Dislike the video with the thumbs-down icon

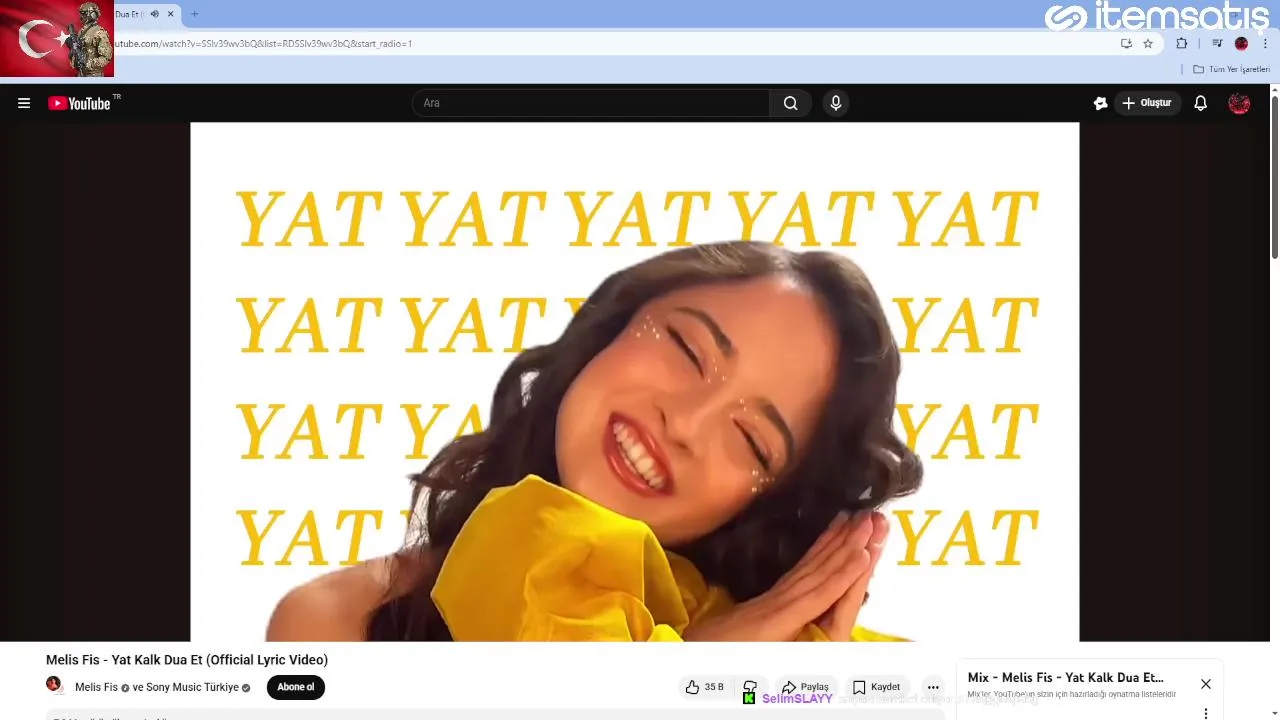click(750, 687)
